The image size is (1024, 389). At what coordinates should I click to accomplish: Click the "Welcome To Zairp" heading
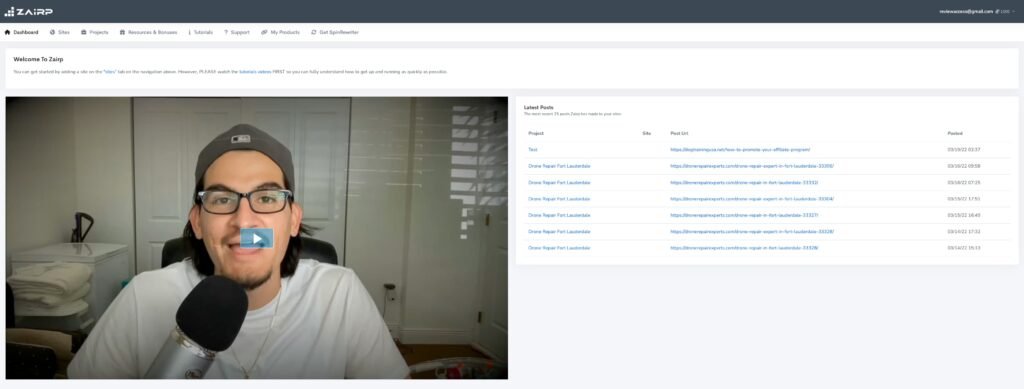pyautogui.click(x=38, y=59)
